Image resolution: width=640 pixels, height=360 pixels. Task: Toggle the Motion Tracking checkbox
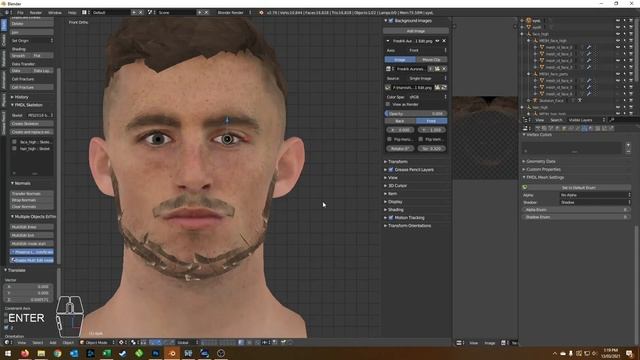coord(391,218)
